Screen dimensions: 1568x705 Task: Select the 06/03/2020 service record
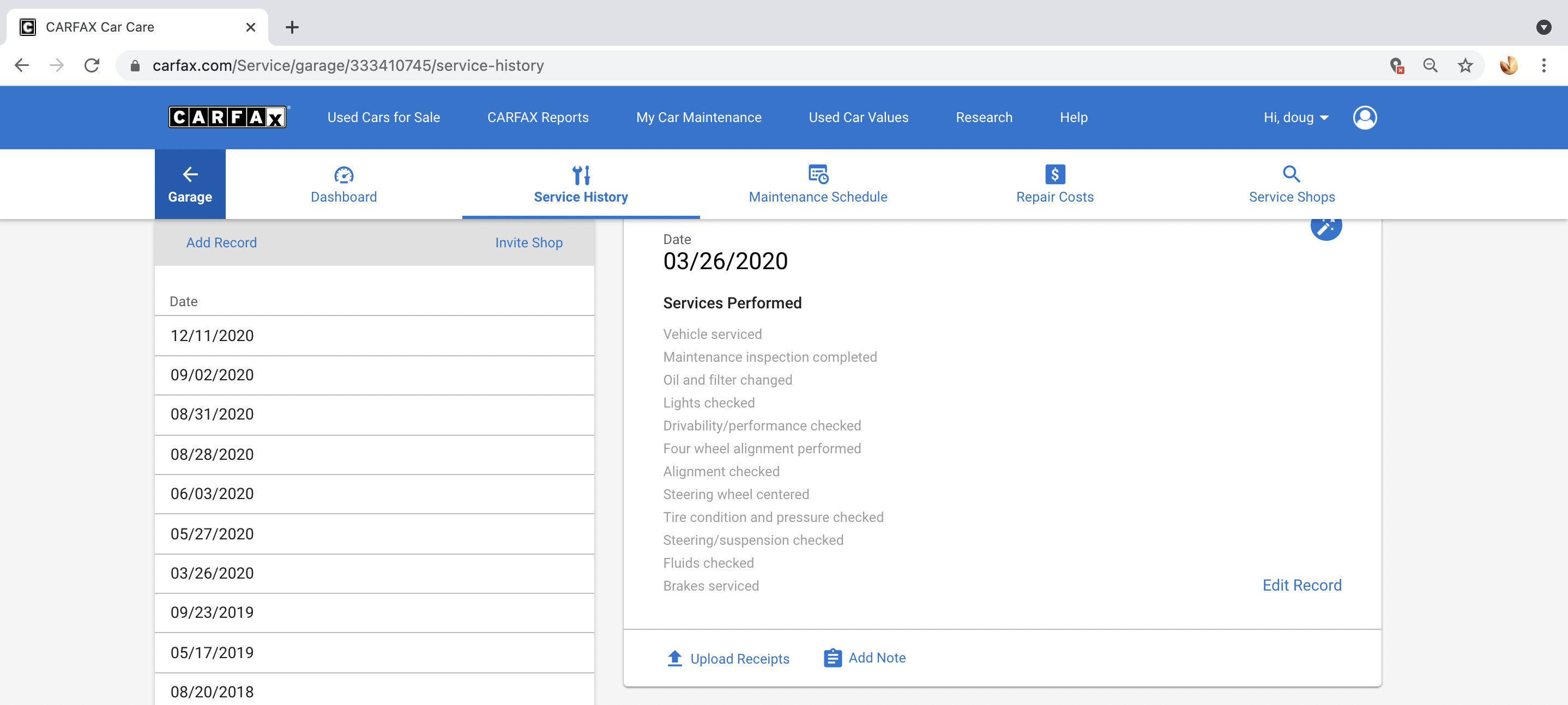point(375,493)
